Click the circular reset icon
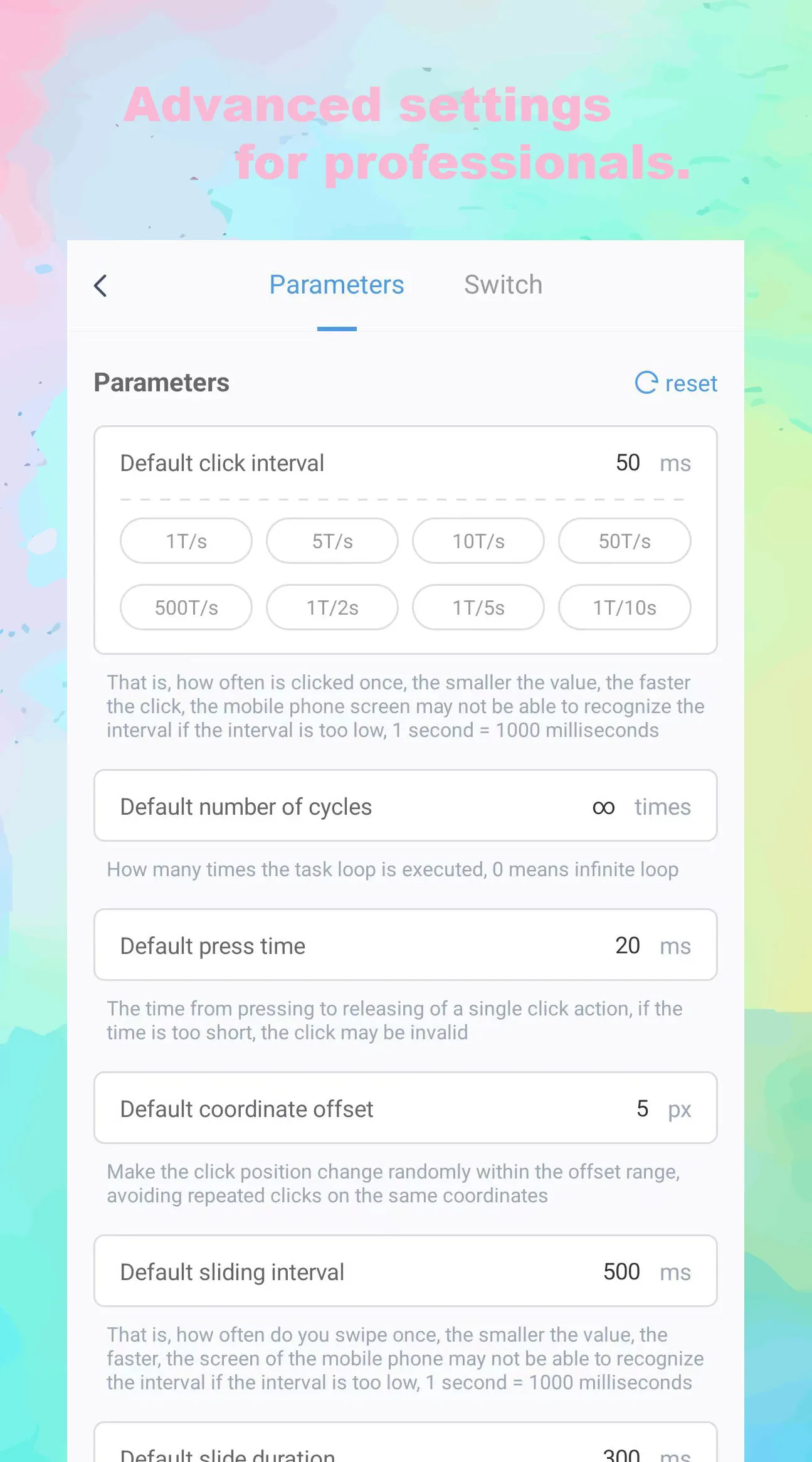This screenshot has height=1462, width=812. (x=646, y=383)
